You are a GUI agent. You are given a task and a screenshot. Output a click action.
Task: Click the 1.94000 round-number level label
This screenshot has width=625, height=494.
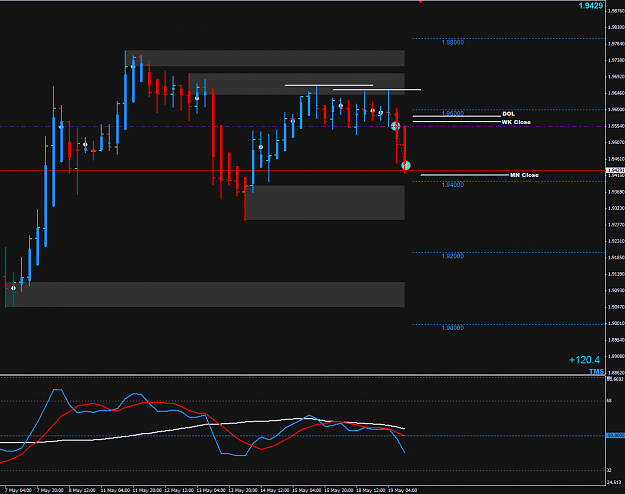453,185
